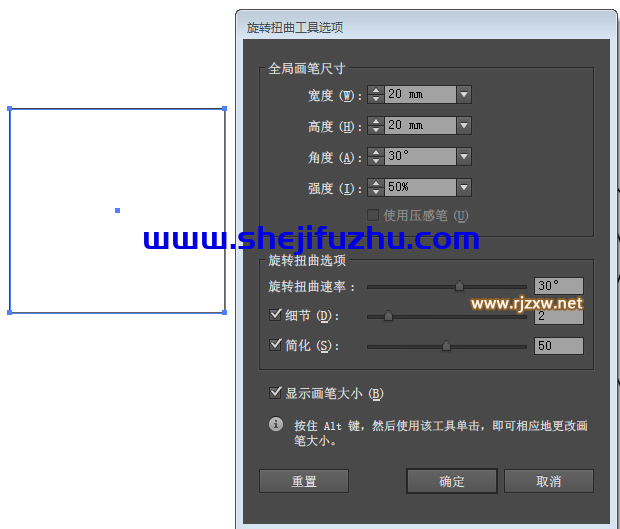Click the square's top-left corner handle
620x529 pixels.
pyautogui.click(x=9, y=108)
